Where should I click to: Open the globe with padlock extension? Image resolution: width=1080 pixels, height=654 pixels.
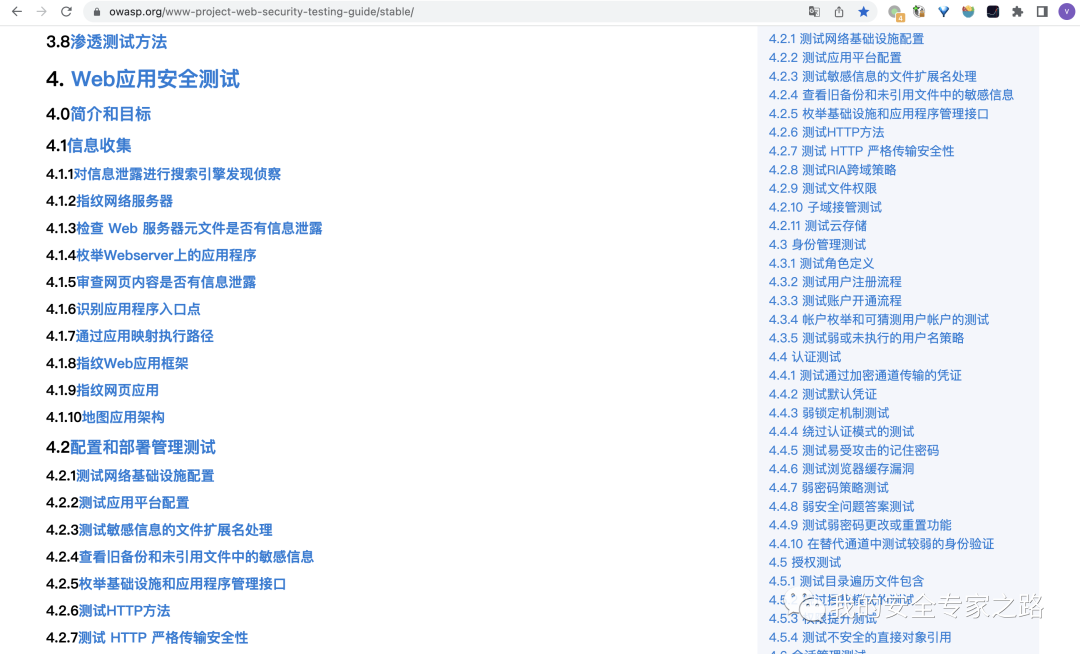[x=919, y=12]
